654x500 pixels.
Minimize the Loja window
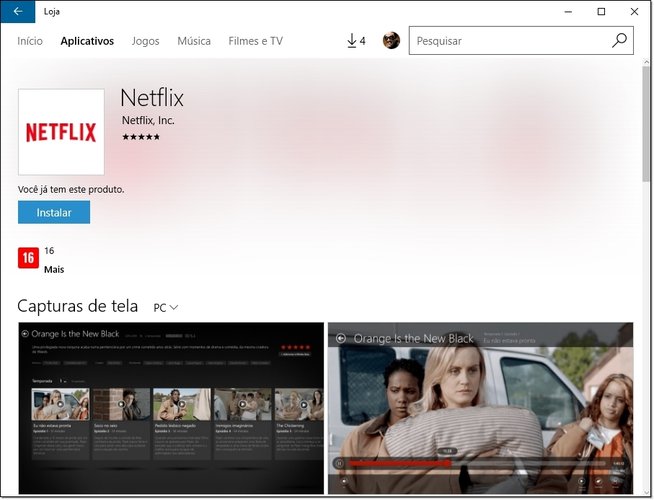pos(568,12)
